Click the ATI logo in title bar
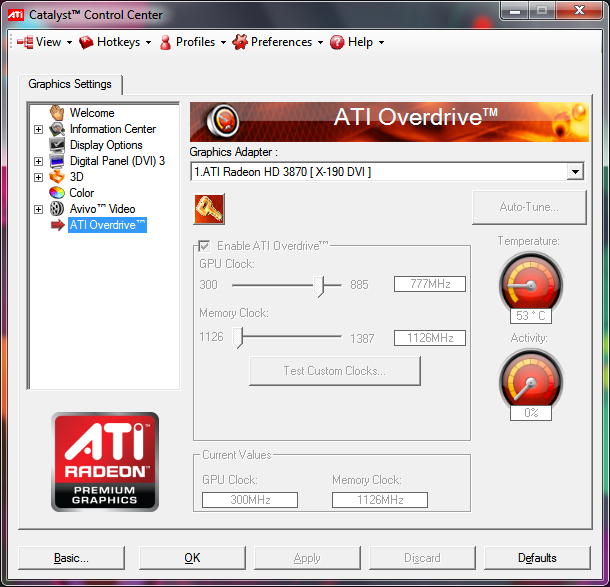 (16, 15)
